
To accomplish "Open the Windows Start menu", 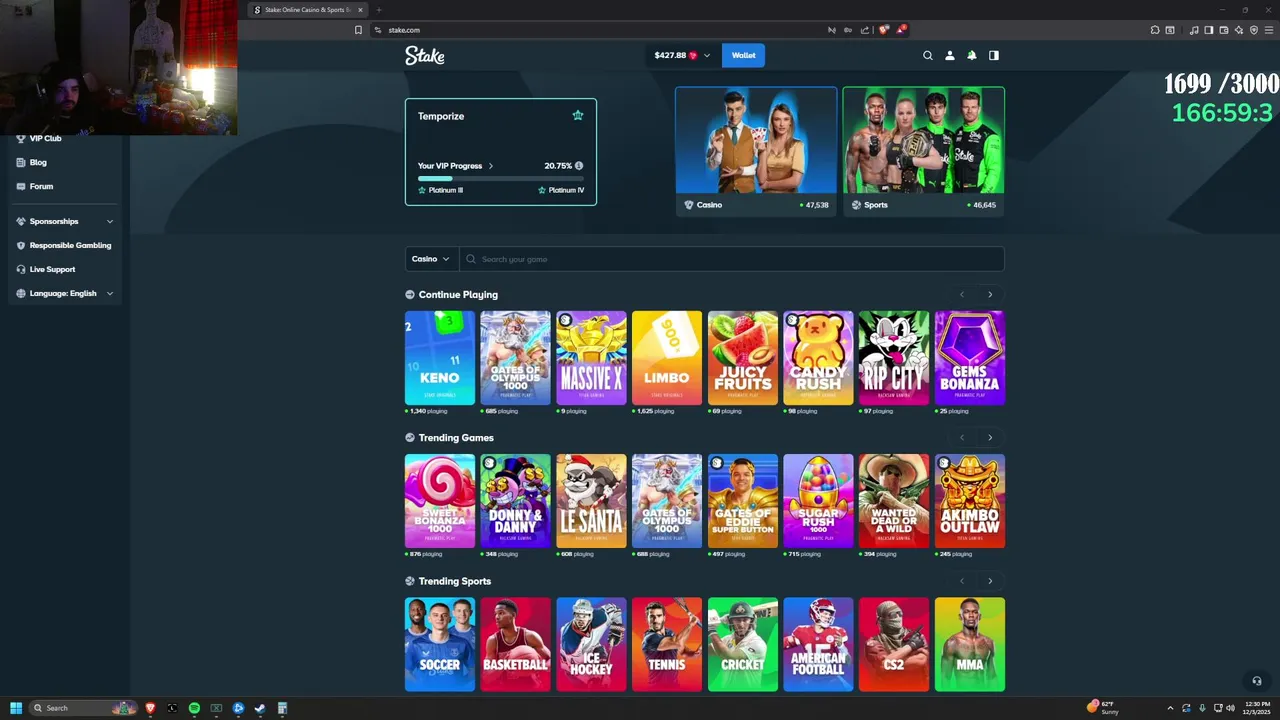I will 16,708.
